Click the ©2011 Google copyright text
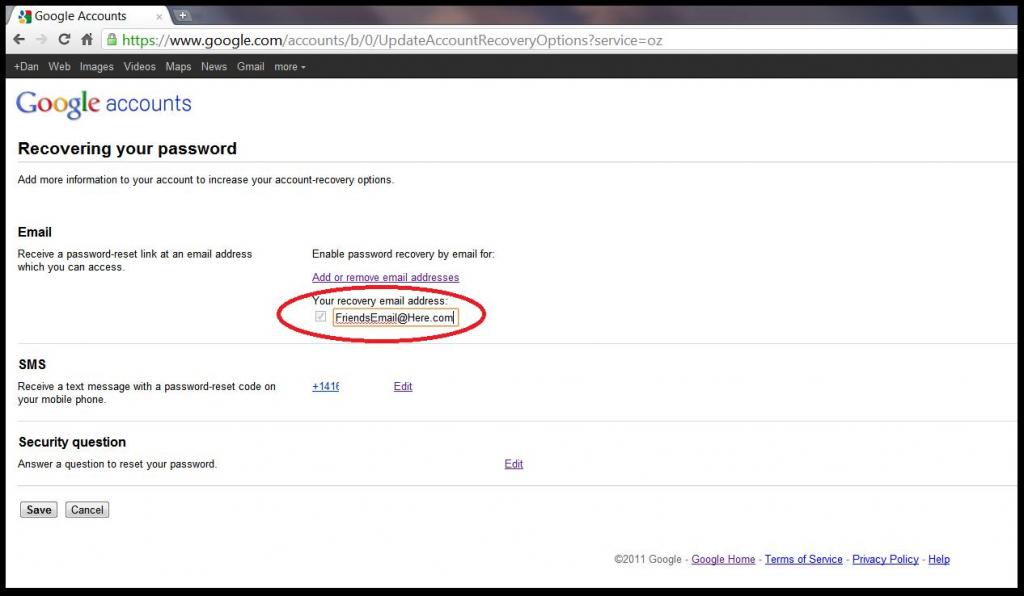The image size is (1024, 596). point(648,559)
